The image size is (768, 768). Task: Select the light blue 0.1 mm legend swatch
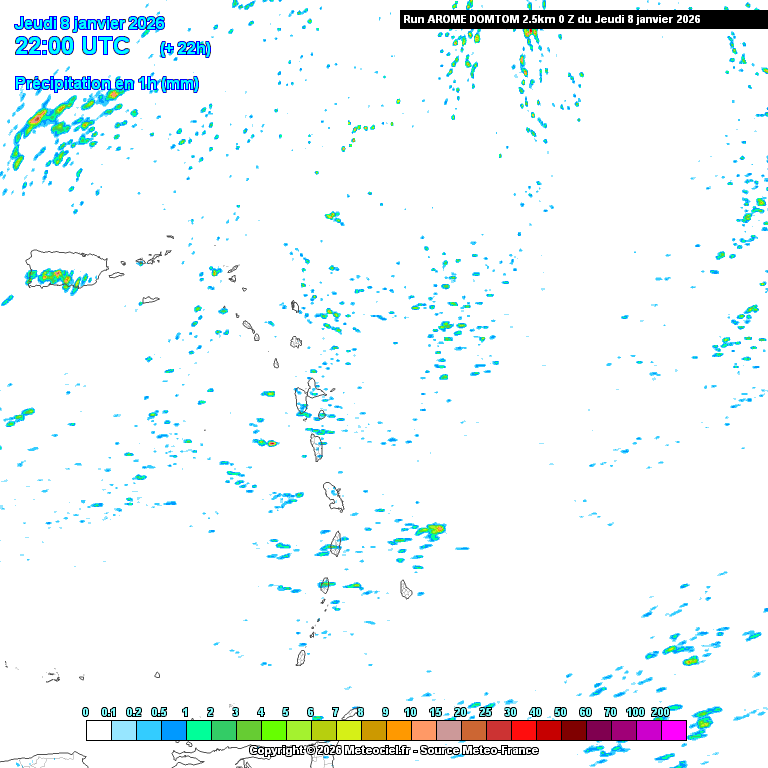click(123, 730)
